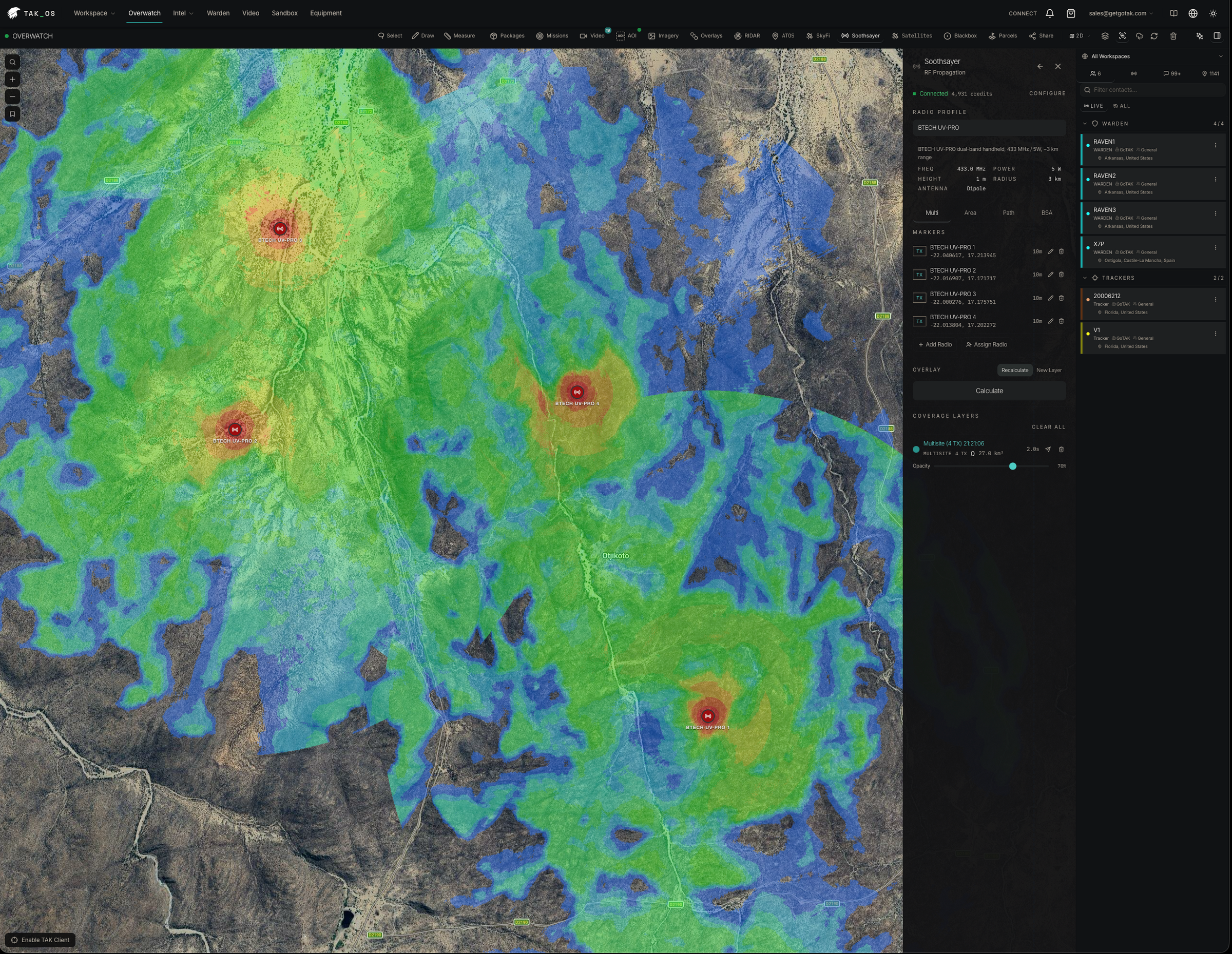This screenshot has height=954, width=1232.
Task: Open the documentation book icon
Action: [x=1174, y=13]
